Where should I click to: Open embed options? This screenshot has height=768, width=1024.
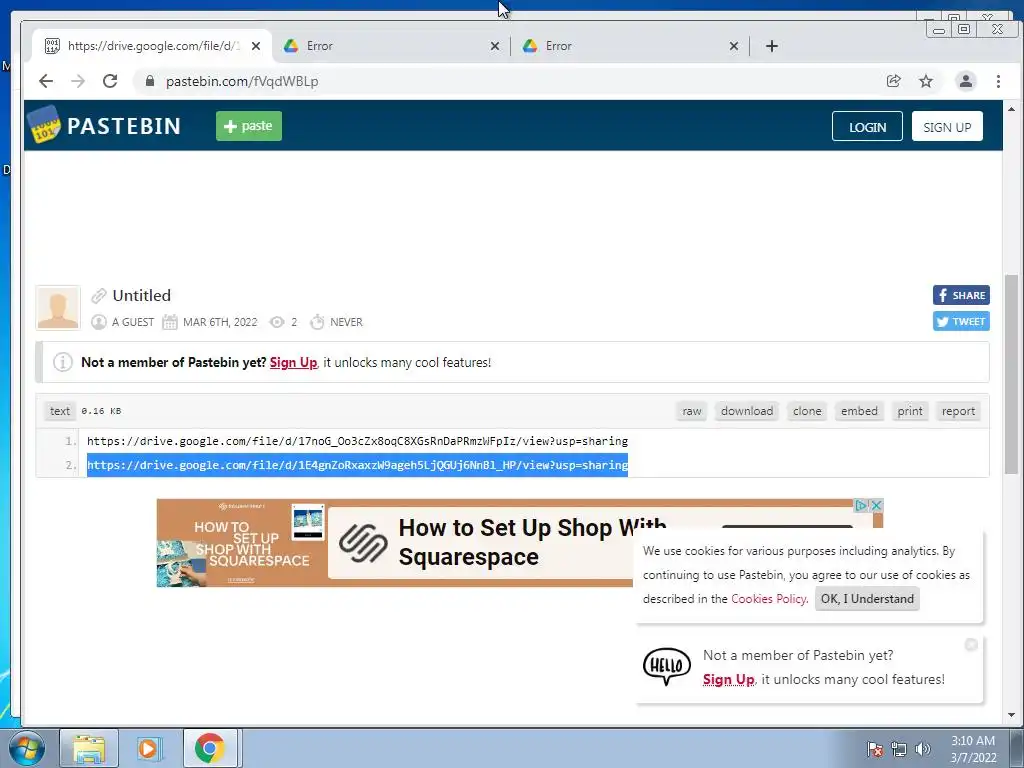coord(859,411)
